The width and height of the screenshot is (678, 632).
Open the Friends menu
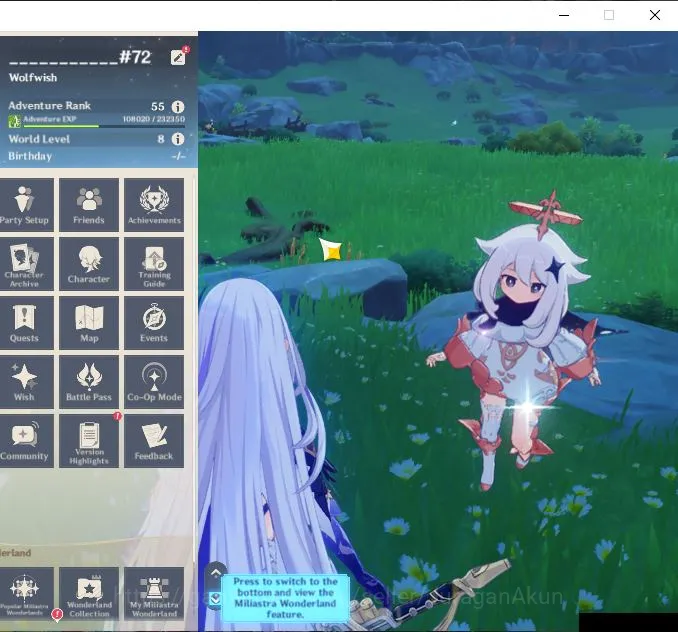[x=89, y=205]
